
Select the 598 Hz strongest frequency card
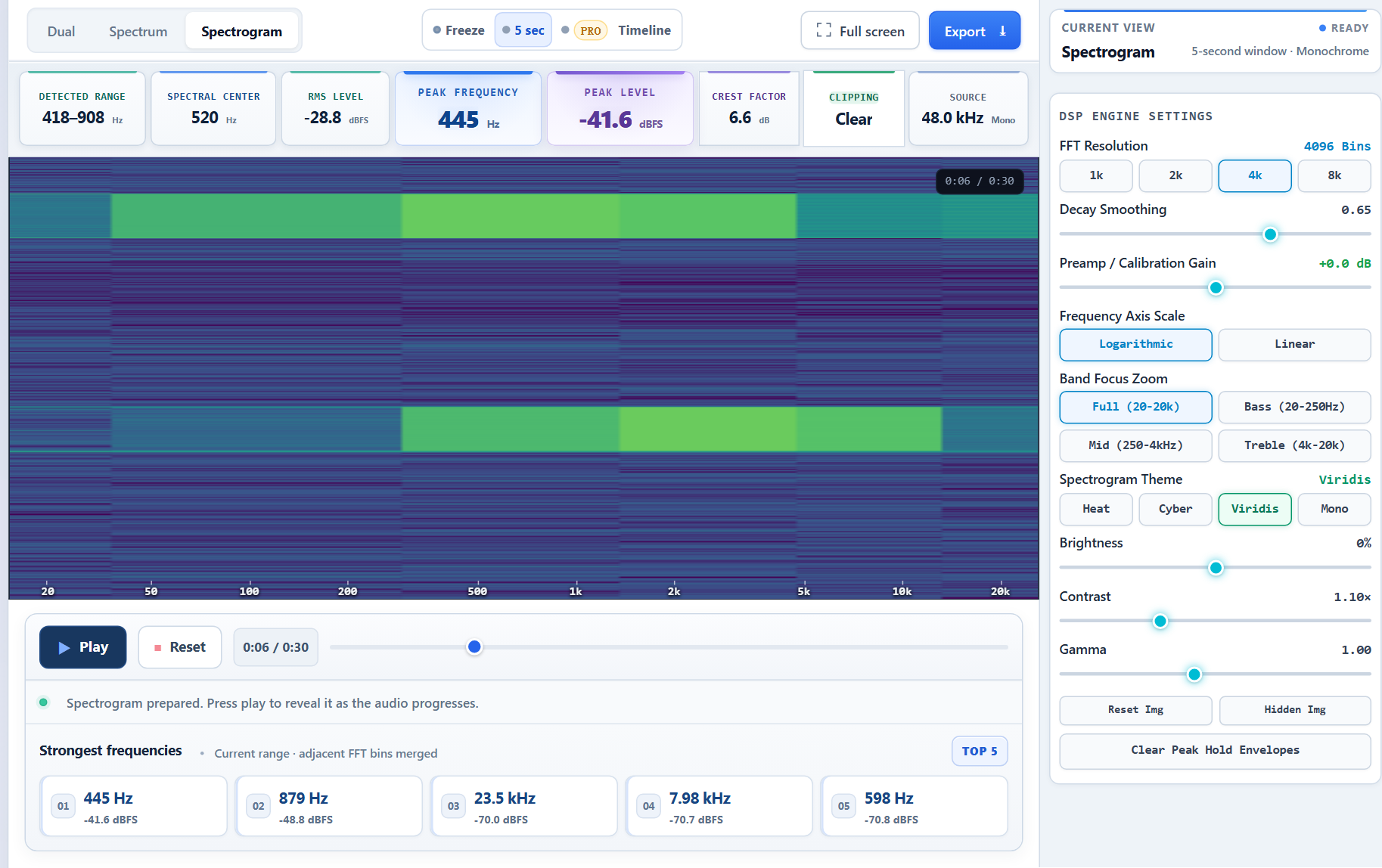[915, 807]
